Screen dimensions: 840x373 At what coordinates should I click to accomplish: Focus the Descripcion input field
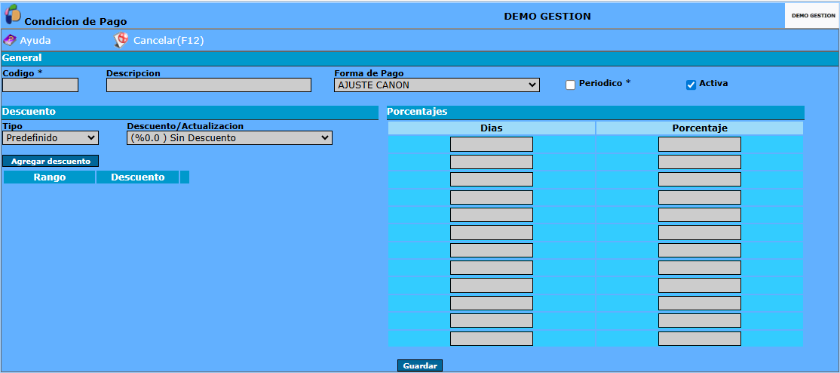209,85
